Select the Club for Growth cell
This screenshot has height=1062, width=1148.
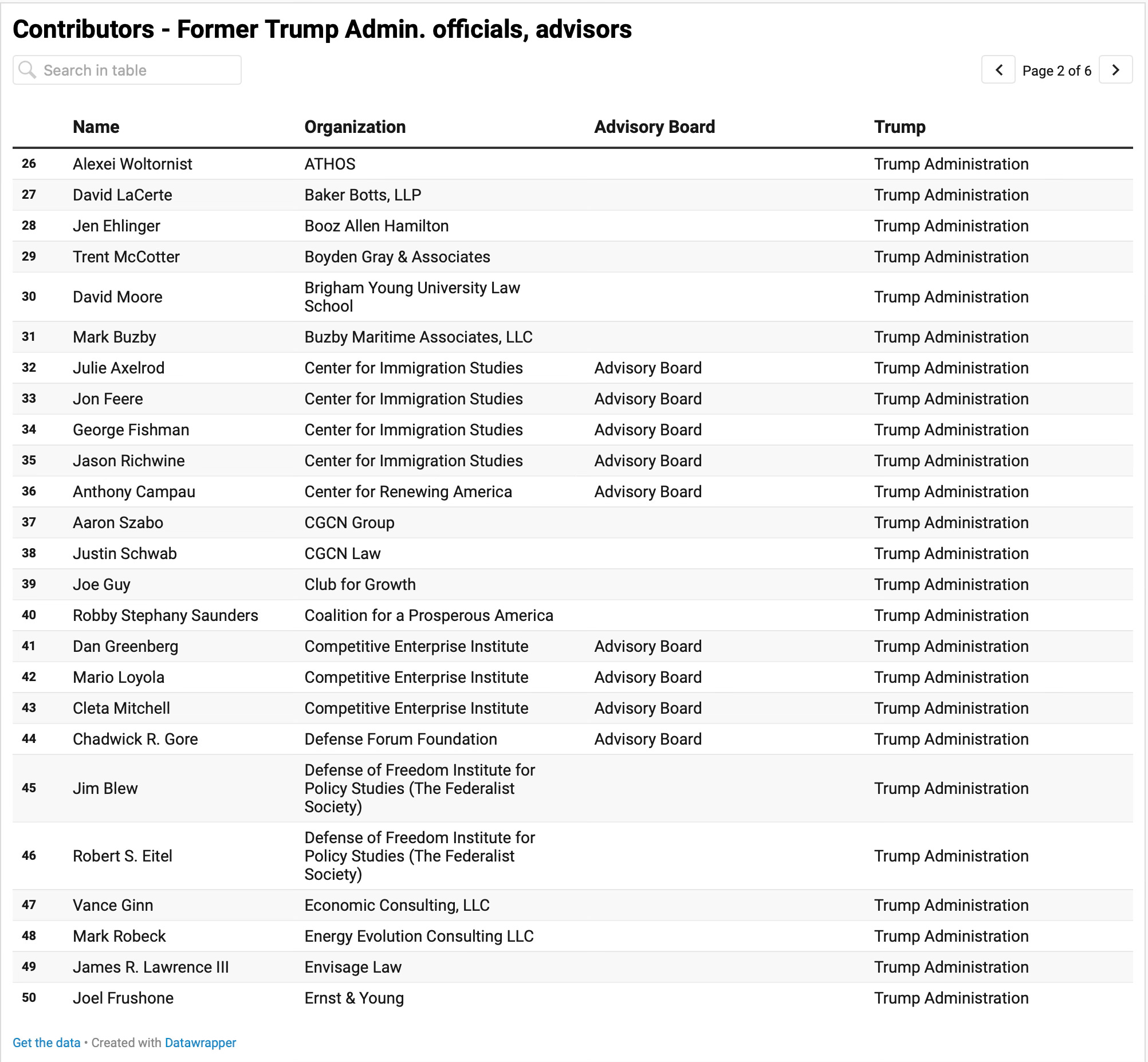[360, 584]
